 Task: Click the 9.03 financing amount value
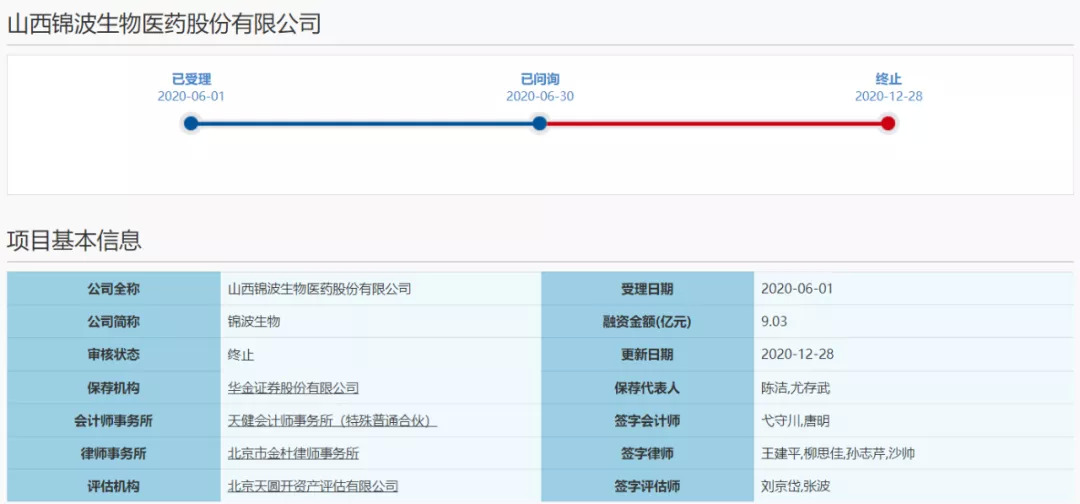(774, 322)
